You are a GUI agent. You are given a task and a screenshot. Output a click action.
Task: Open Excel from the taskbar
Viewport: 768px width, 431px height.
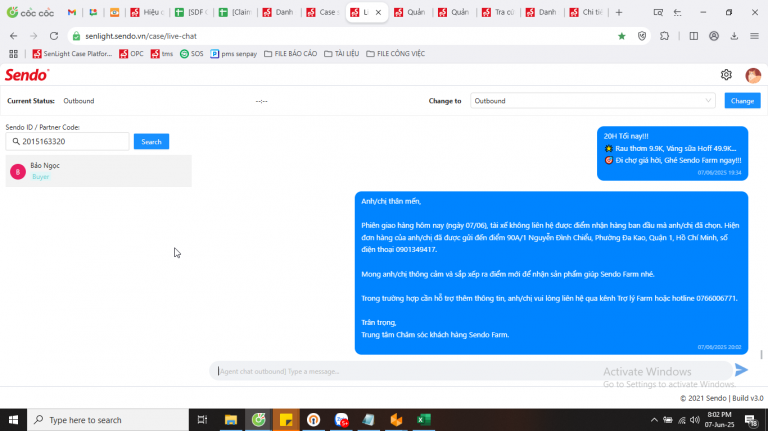(424, 420)
